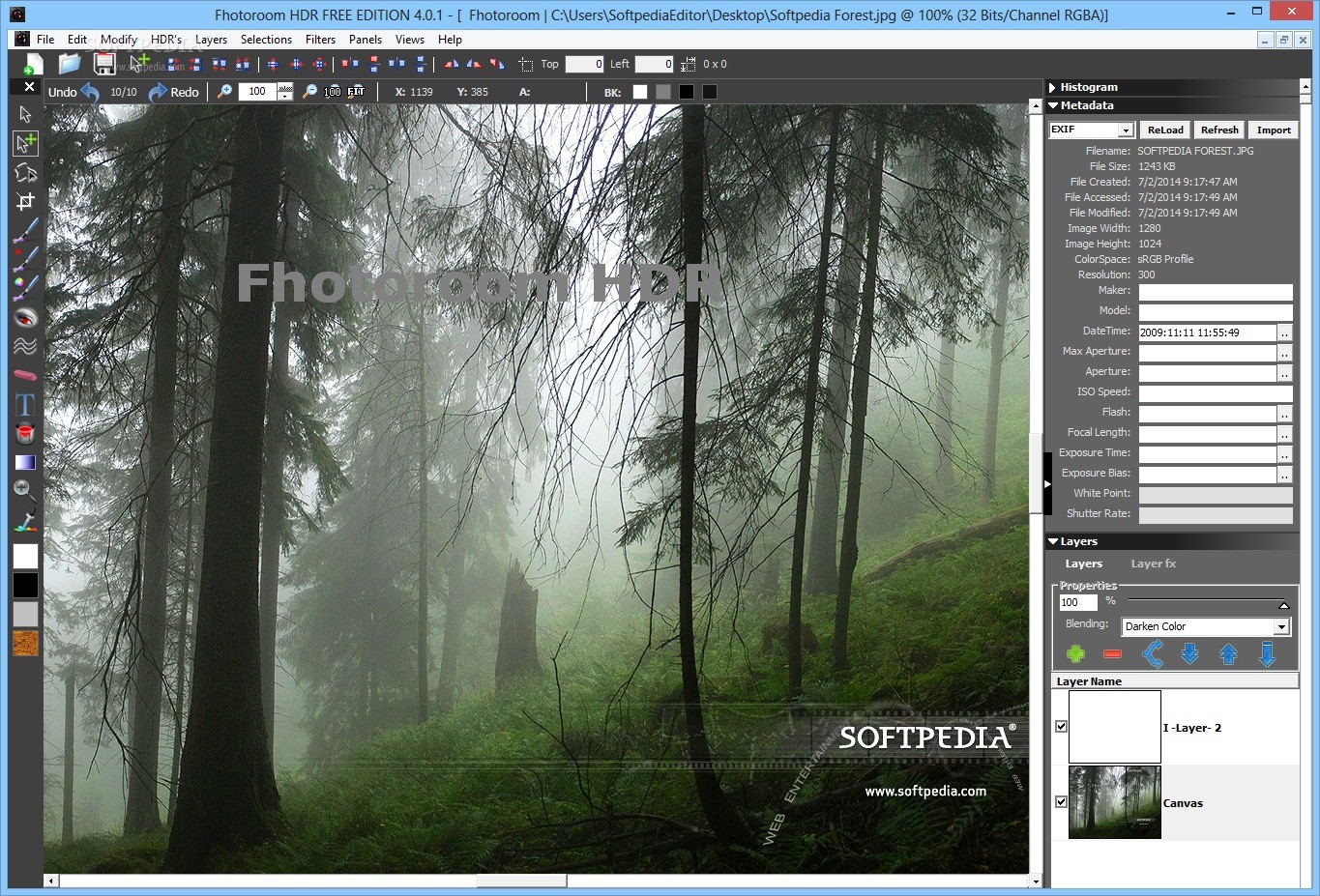Zoom out with the minus magnifier icon

tap(309, 92)
